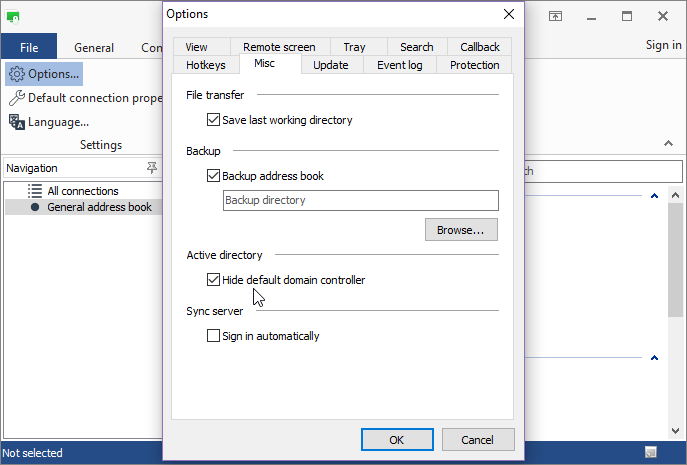Open the Remote screen tab
Image resolution: width=687 pixels, height=465 pixels.
(x=279, y=47)
